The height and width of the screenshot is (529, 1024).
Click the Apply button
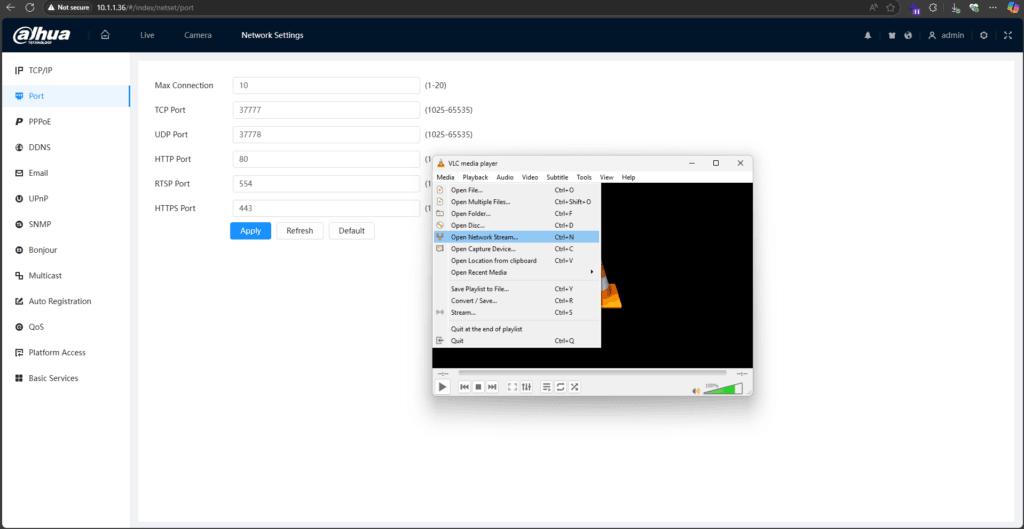coord(250,231)
